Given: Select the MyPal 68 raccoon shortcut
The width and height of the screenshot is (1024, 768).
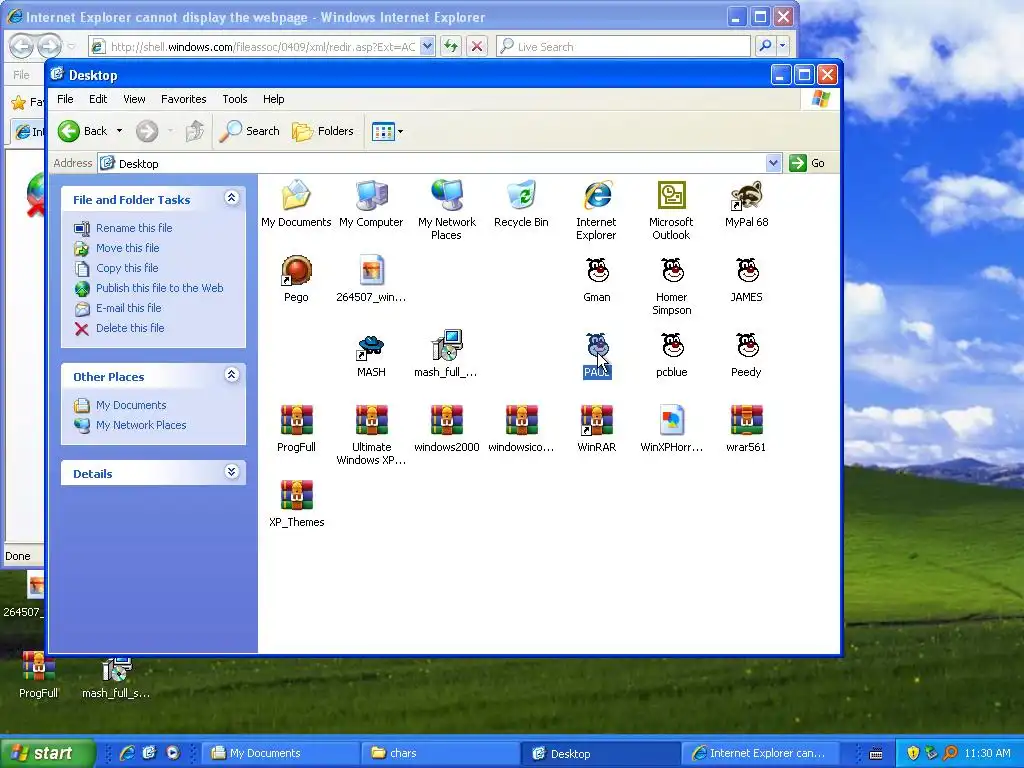Looking at the screenshot, I should tap(746, 195).
